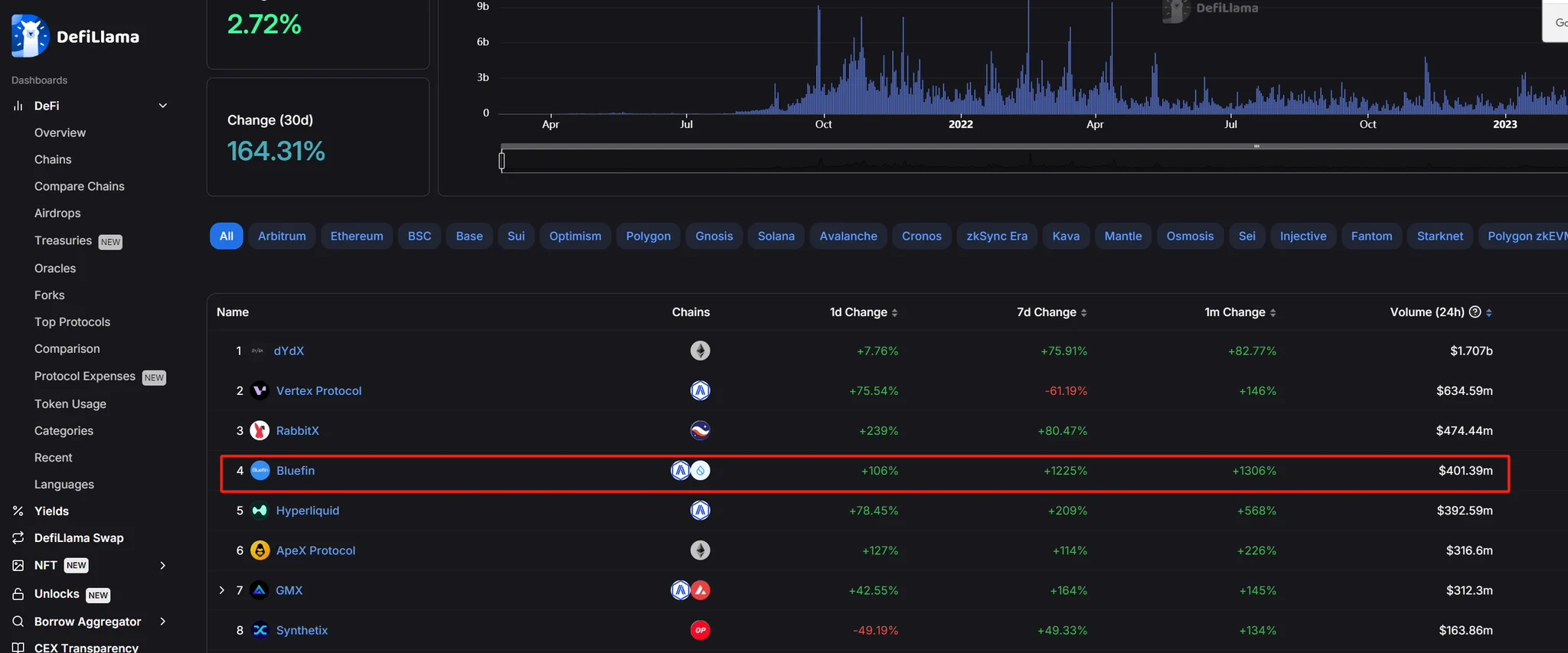Open the ApeX Protocol page

click(x=315, y=550)
